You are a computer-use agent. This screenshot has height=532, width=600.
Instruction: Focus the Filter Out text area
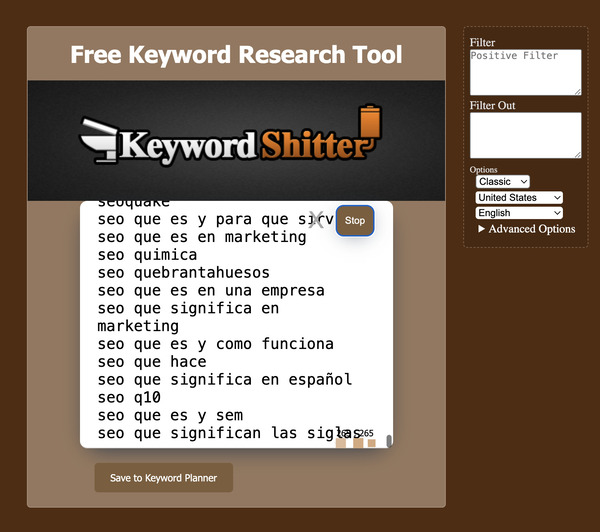(525, 135)
